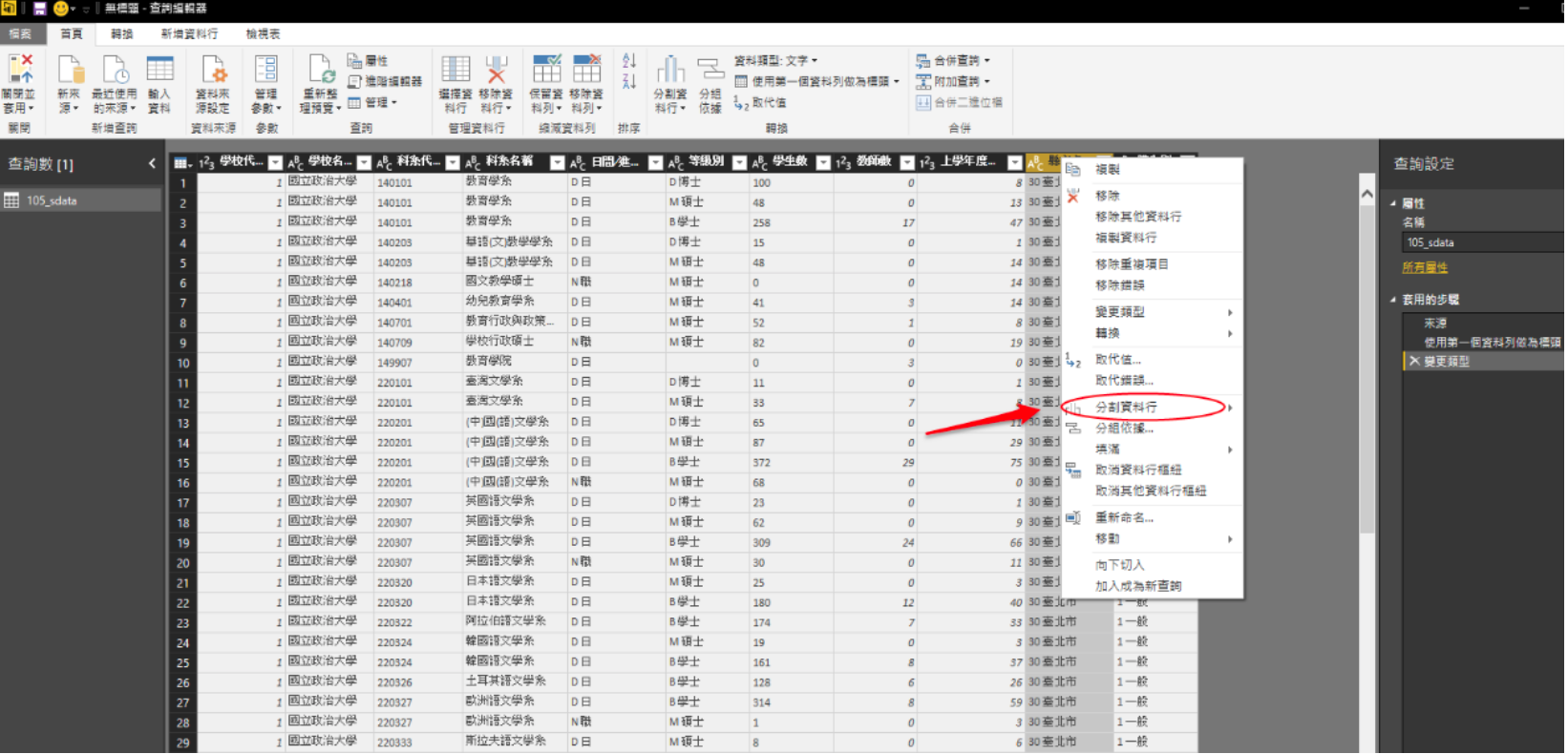Image resolution: width=1568 pixels, height=754 pixels.
Task: Click ribbon 取代值 (Replace Values) icon
Action: (760, 102)
